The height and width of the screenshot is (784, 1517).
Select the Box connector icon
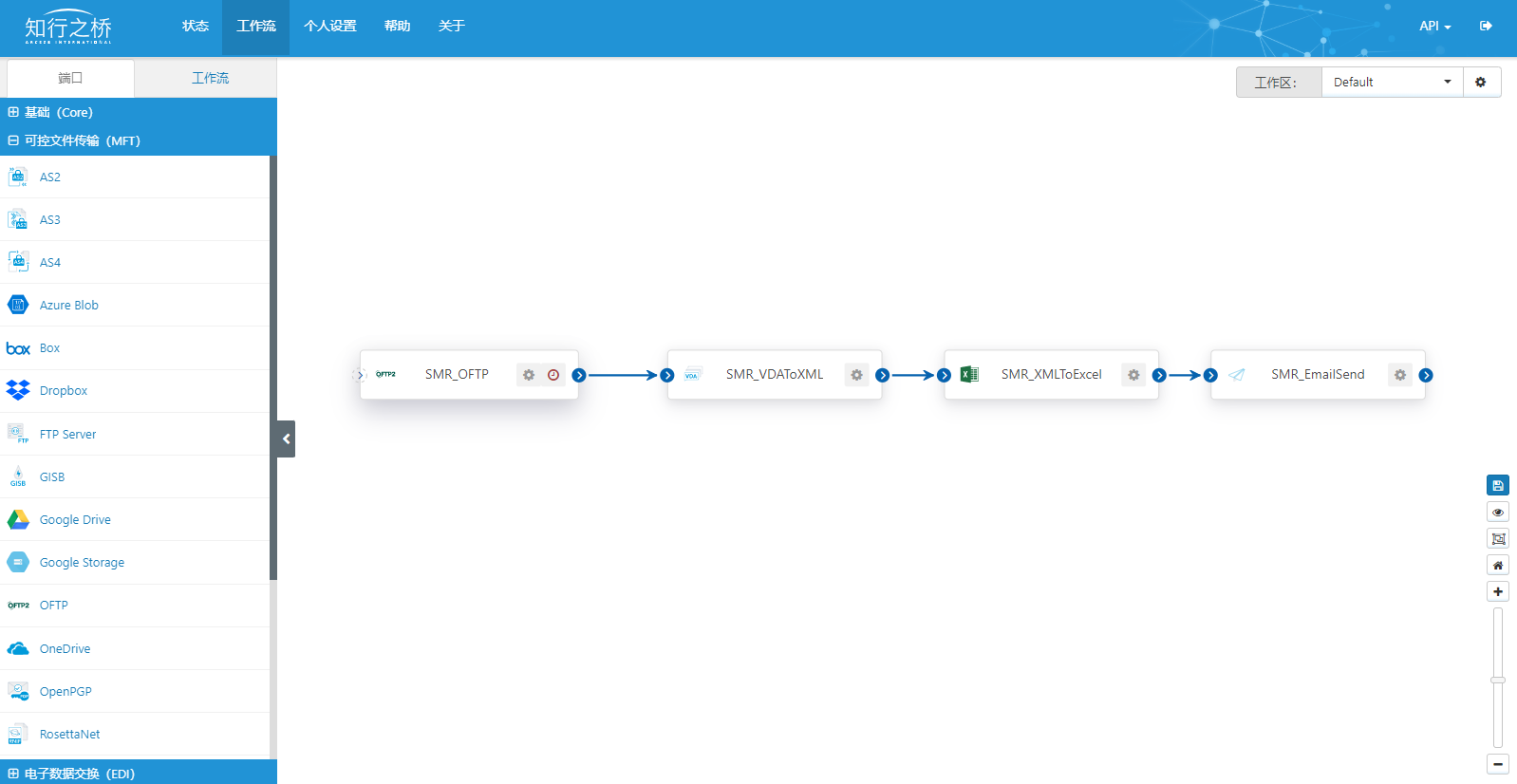click(x=18, y=348)
